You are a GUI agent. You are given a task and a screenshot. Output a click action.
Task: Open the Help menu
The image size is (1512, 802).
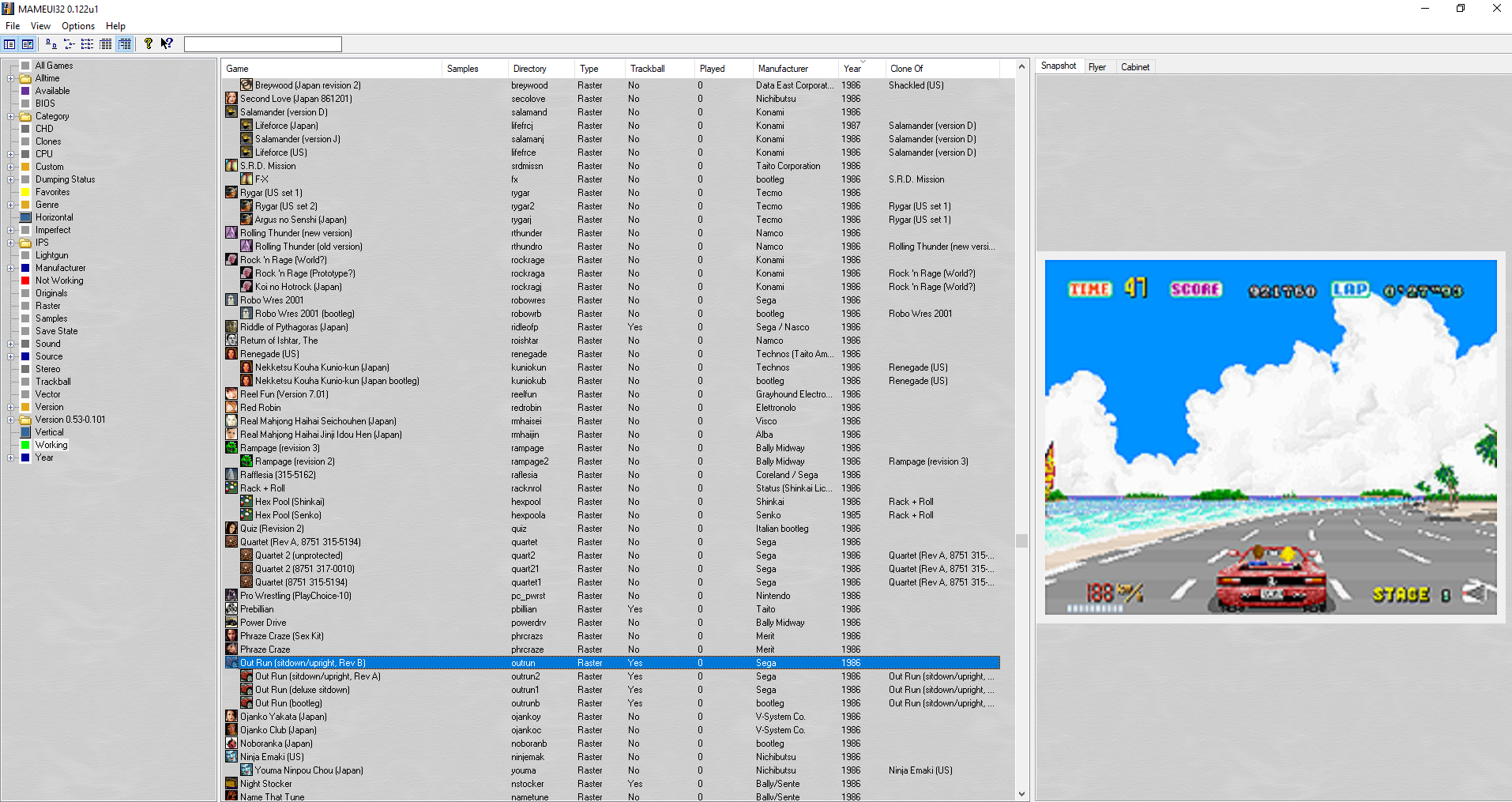click(115, 26)
